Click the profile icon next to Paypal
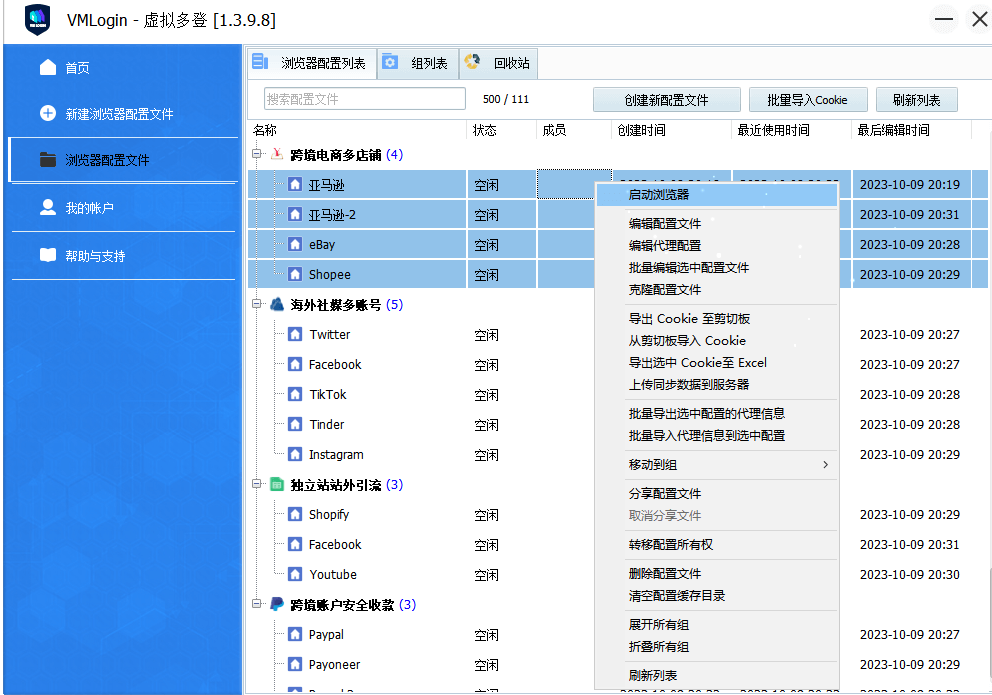The width and height of the screenshot is (992, 695). pos(295,634)
